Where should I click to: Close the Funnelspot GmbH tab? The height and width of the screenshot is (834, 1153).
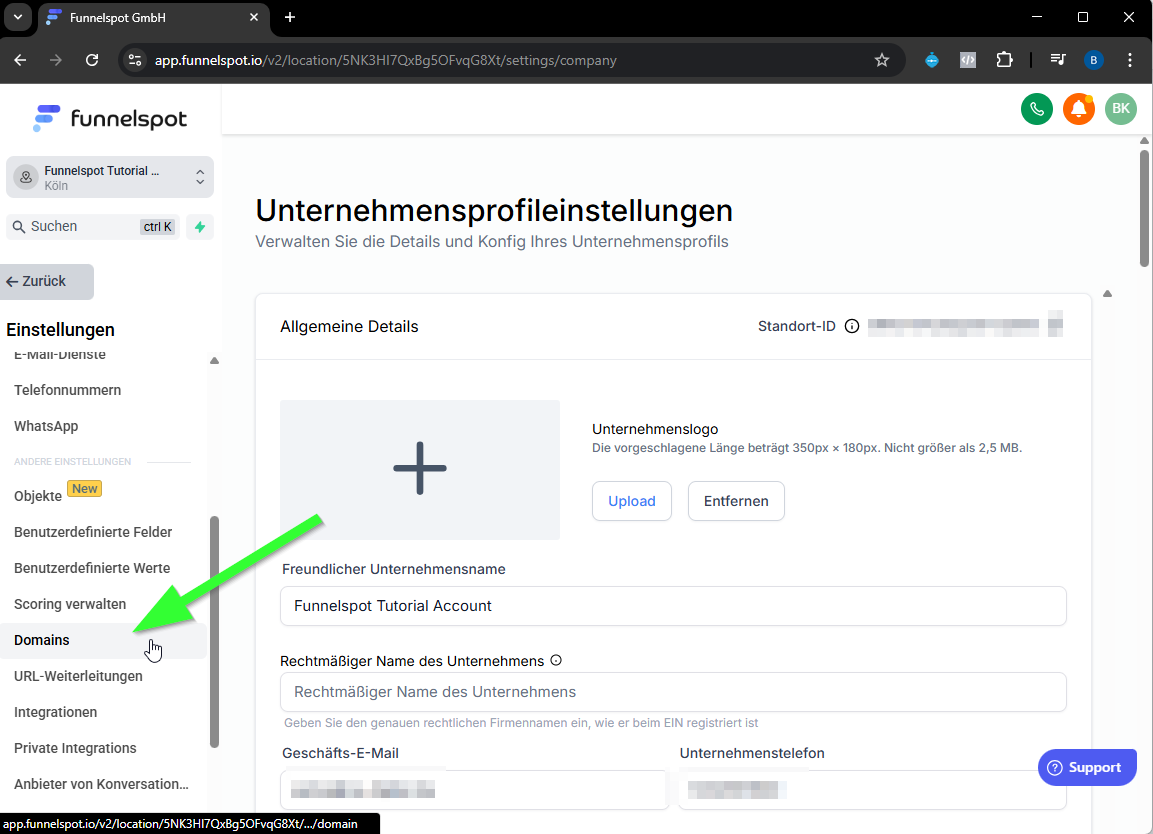click(x=254, y=18)
